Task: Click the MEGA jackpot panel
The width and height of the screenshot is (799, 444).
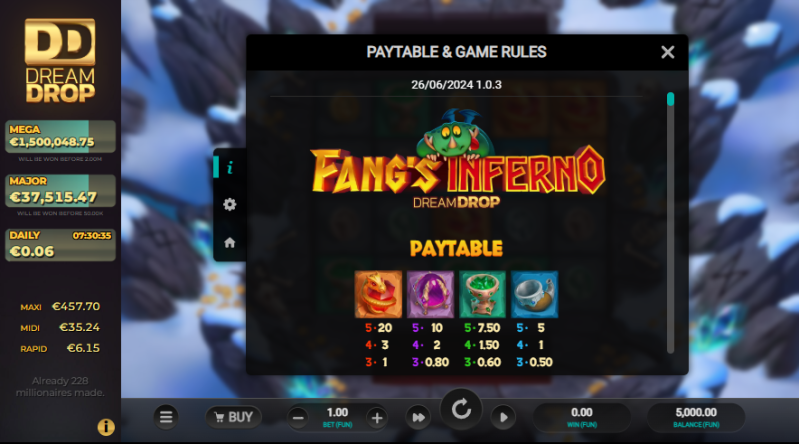Action: [60, 136]
